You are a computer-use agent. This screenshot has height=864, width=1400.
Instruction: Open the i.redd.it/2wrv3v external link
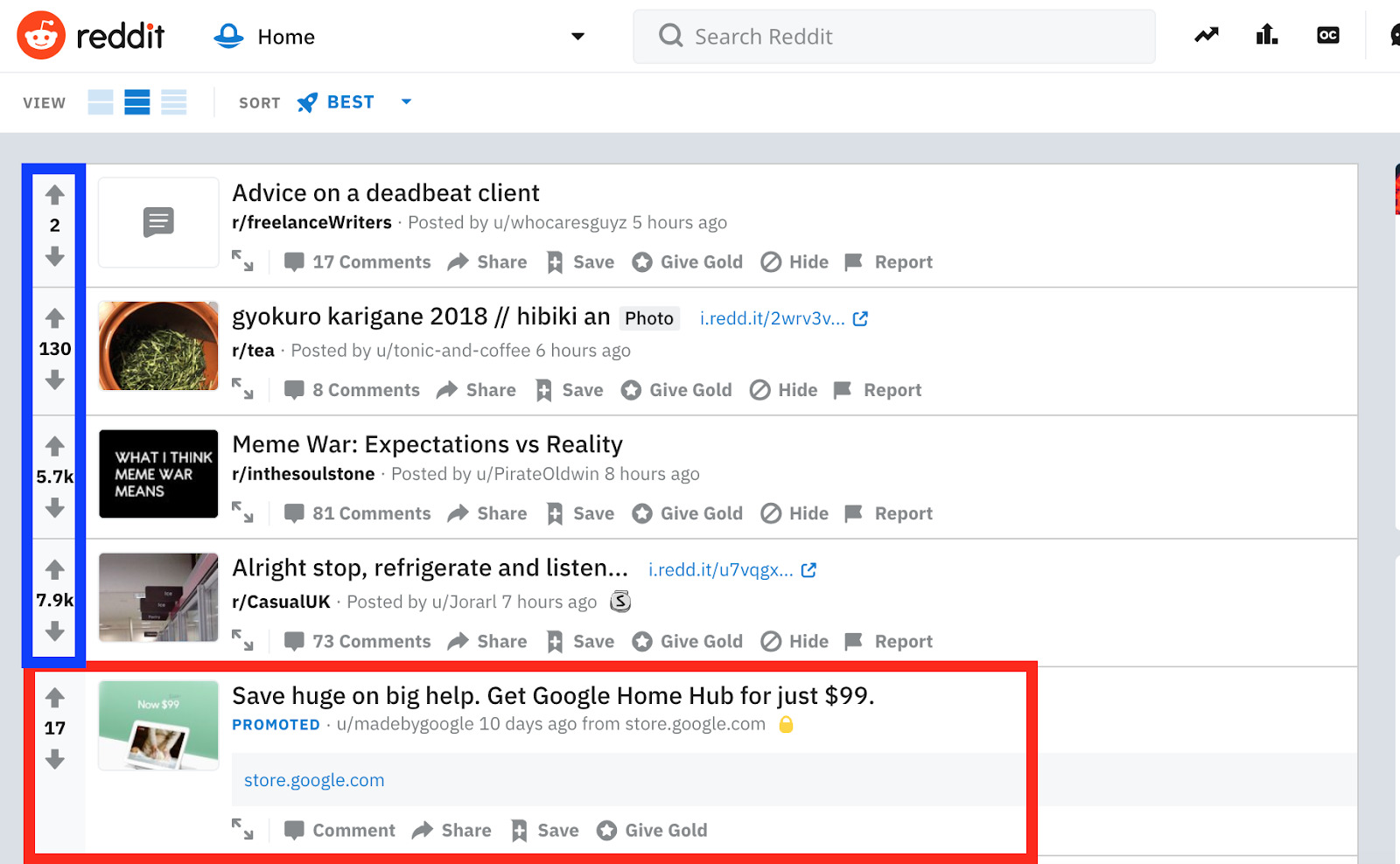pyautogui.click(x=783, y=318)
